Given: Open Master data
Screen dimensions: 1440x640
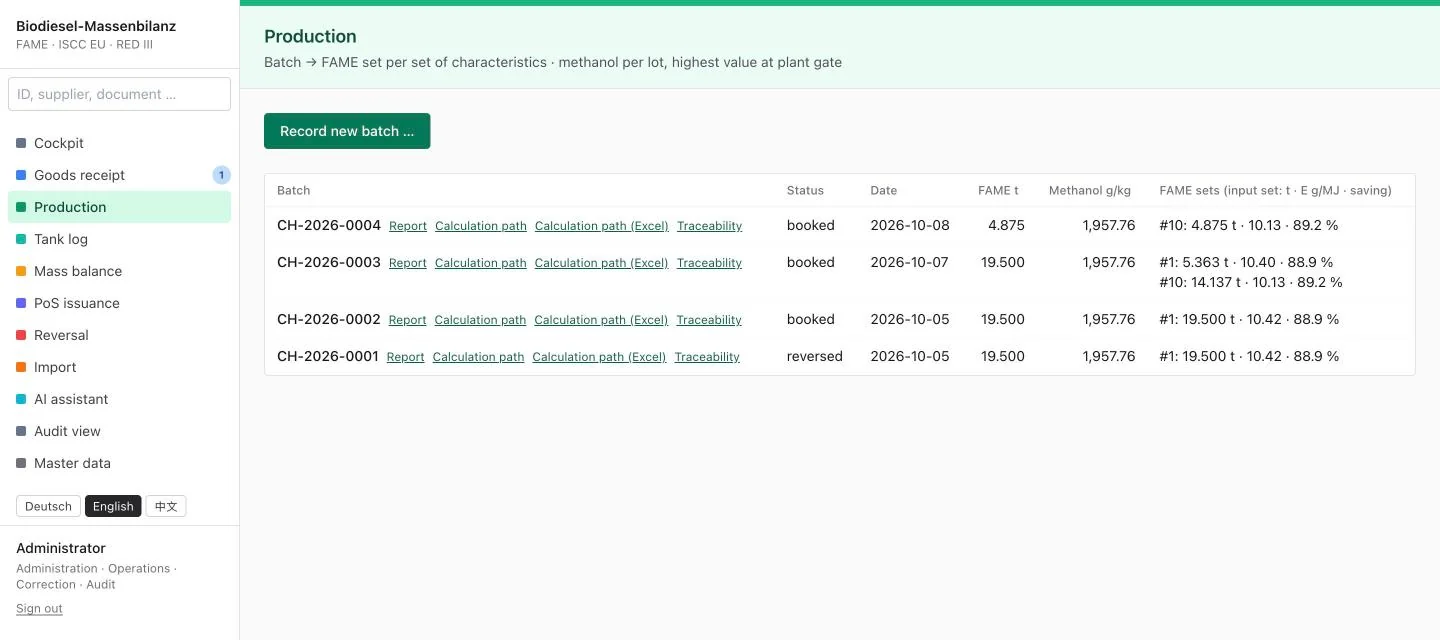Looking at the screenshot, I should pyautogui.click(x=119, y=463).
